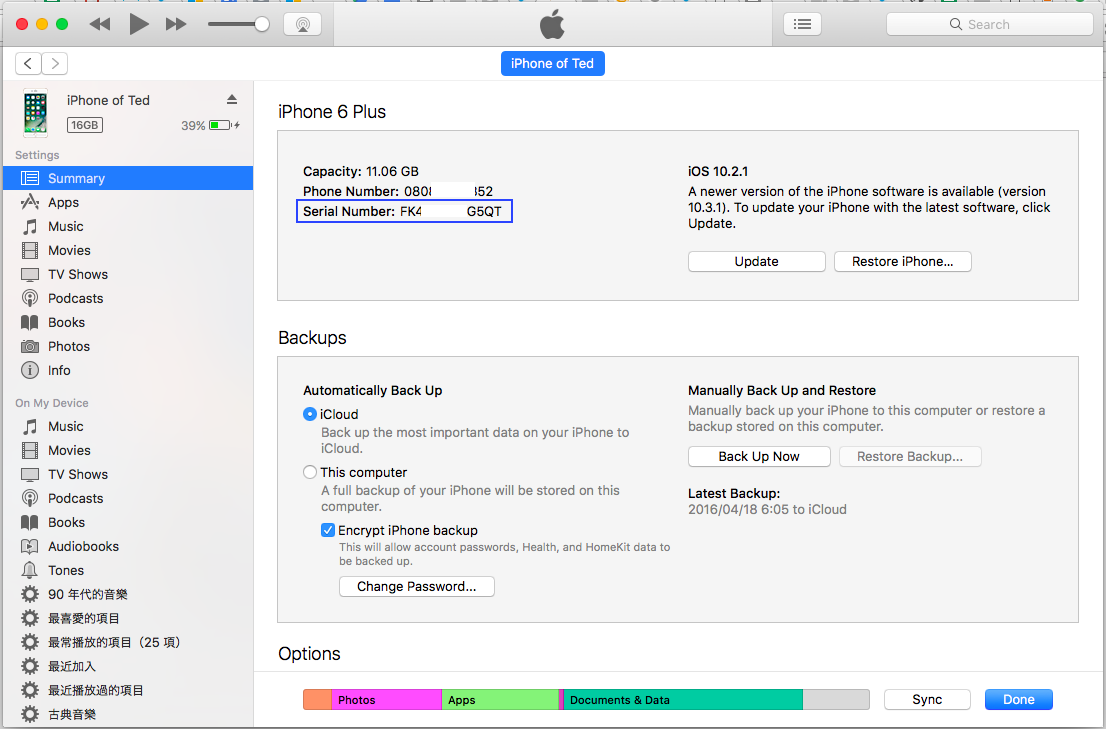Open the Tones item under On My Device
The image size is (1106, 729).
(x=66, y=570)
